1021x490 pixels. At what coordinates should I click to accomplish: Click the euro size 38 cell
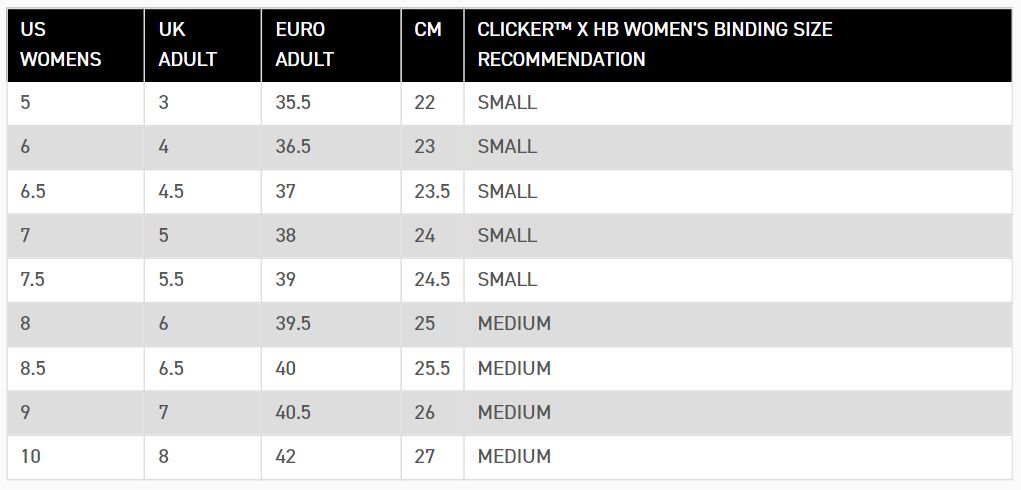pyautogui.click(x=286, y=235)
